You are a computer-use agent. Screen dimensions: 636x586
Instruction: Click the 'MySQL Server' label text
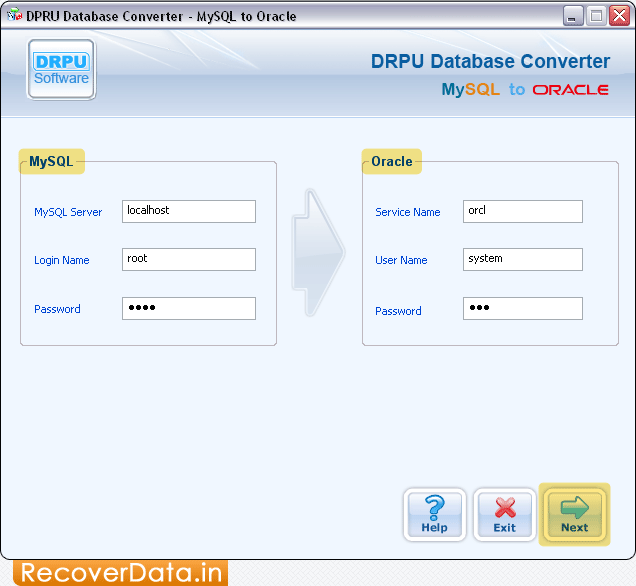68,212
